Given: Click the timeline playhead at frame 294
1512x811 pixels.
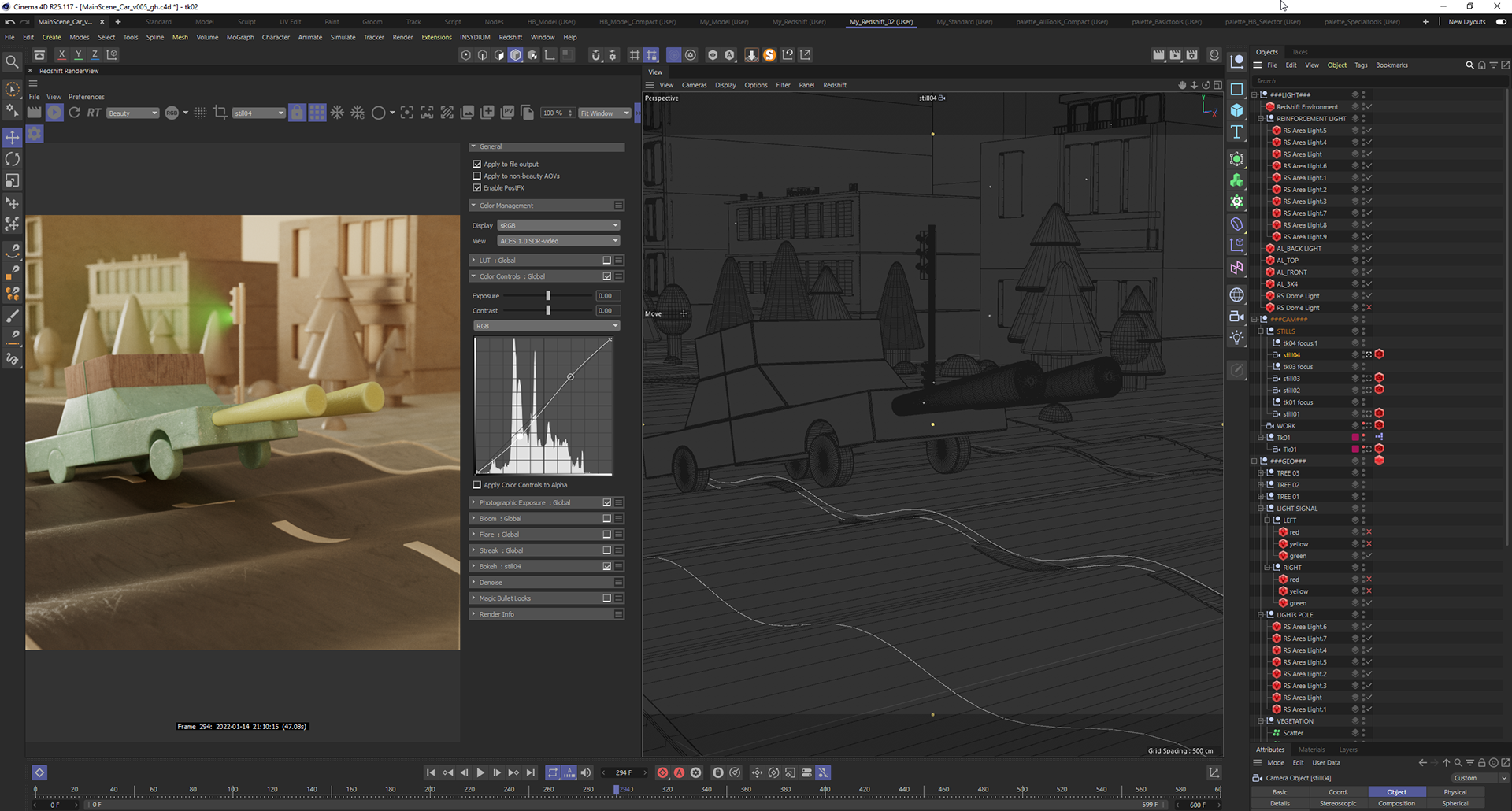Looking at the screenshot, I should point(617,789).
